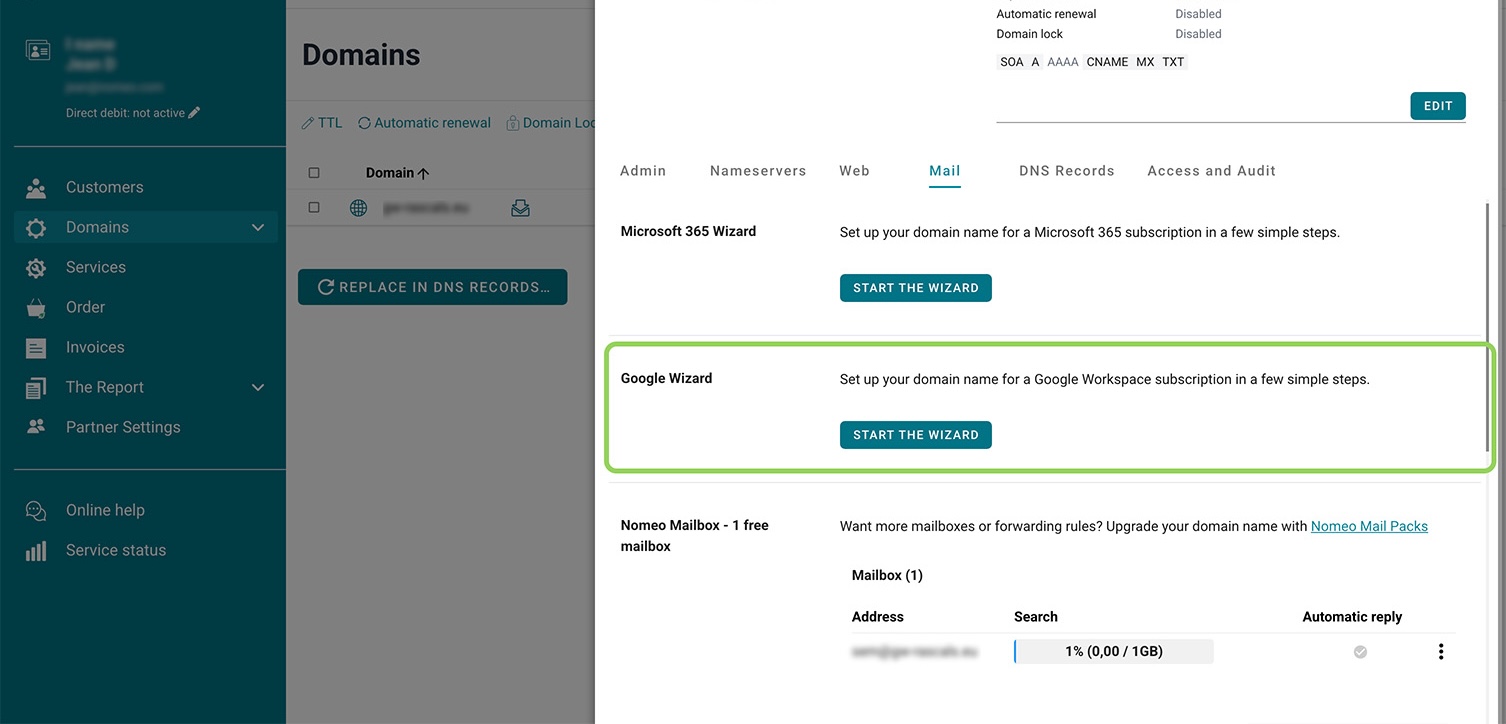Click the globe icon in the domain row
The width and height of the screenshot is (1506, 724).
pos(359,208)
